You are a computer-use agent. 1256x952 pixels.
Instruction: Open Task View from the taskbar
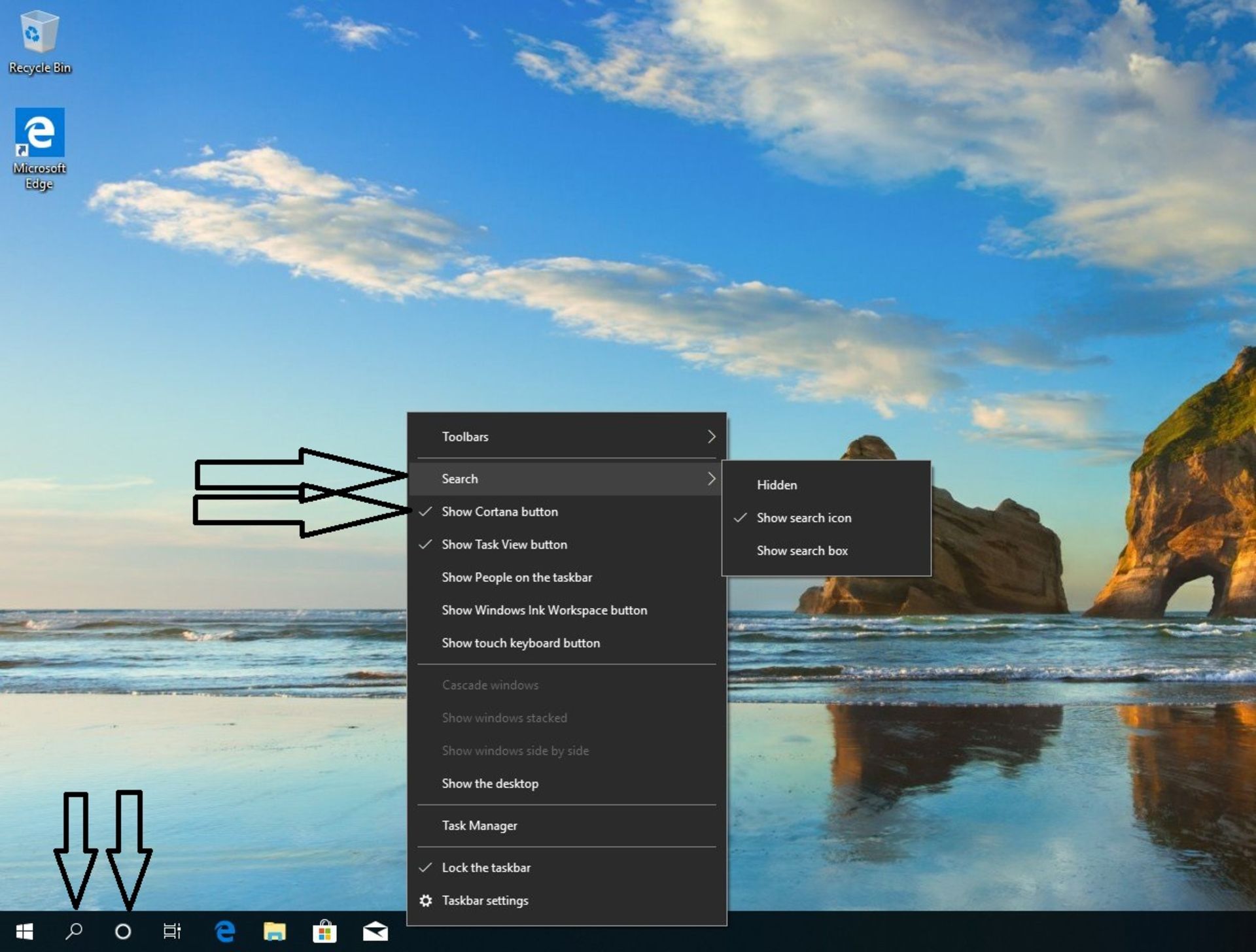(x=171, y=931)
